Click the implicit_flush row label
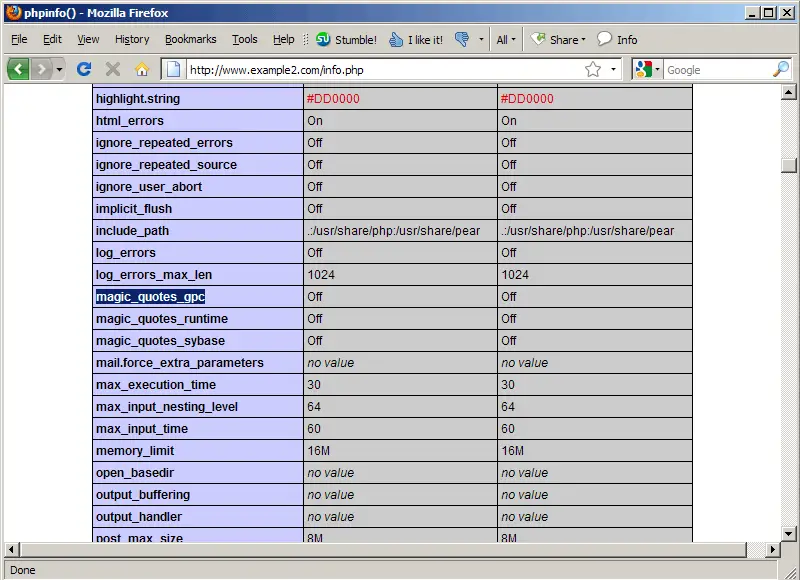 tap(134, 209)
